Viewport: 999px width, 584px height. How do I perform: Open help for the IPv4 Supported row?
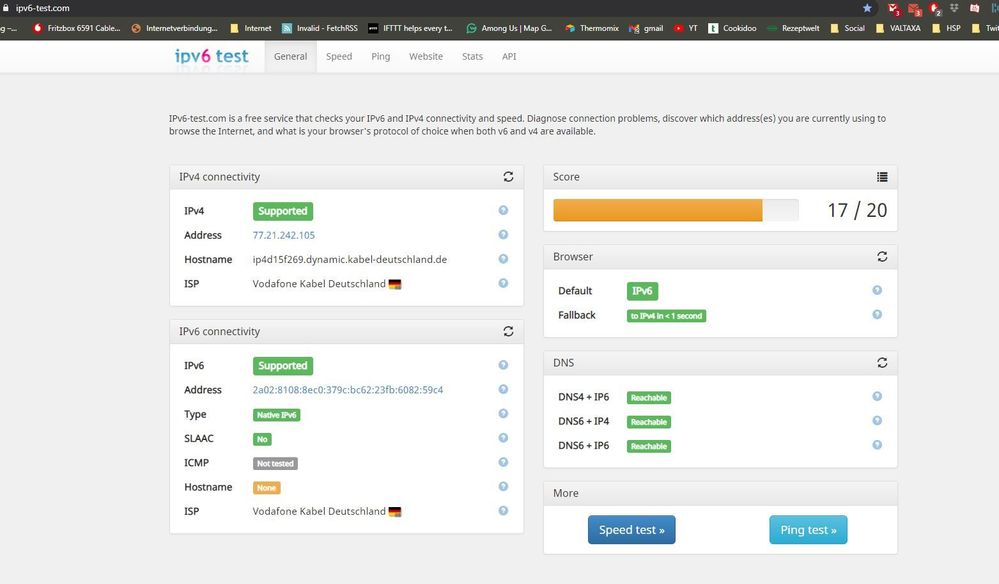coord(503,210)
